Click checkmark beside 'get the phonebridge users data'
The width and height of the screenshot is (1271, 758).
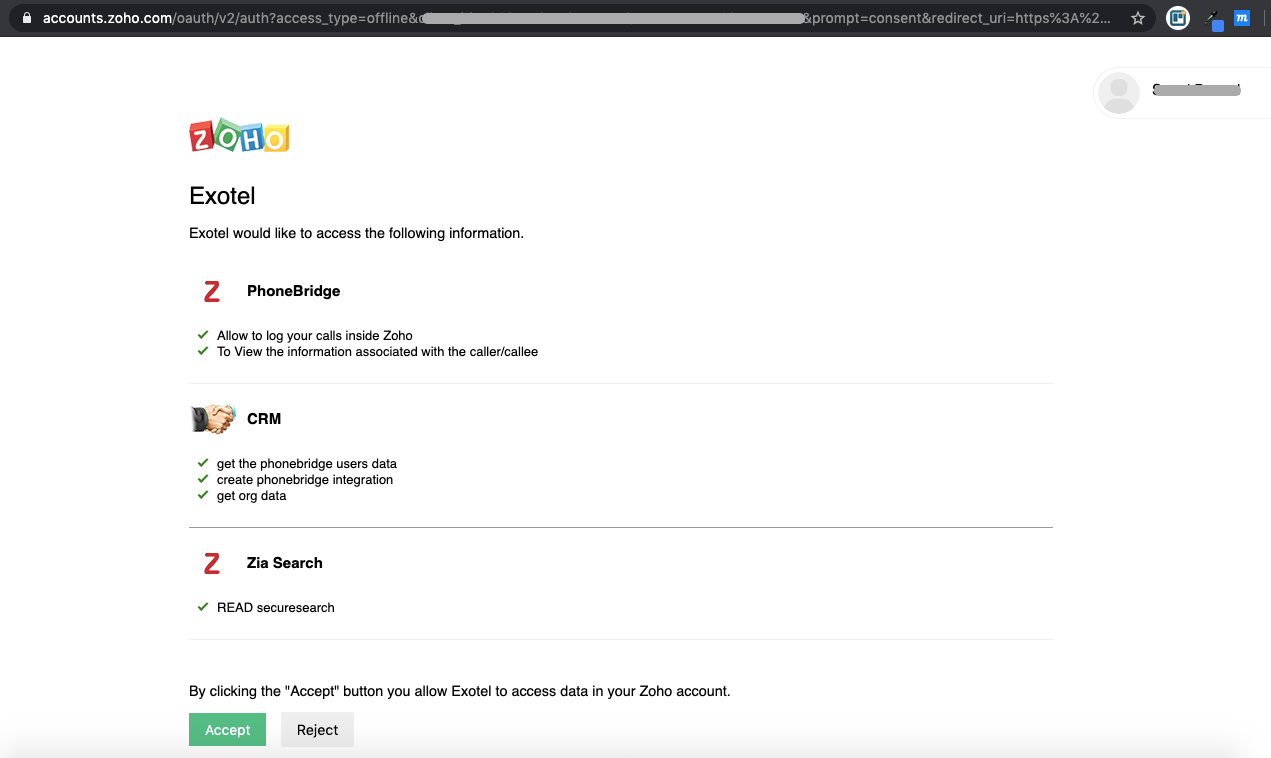(x=203, y=463)
